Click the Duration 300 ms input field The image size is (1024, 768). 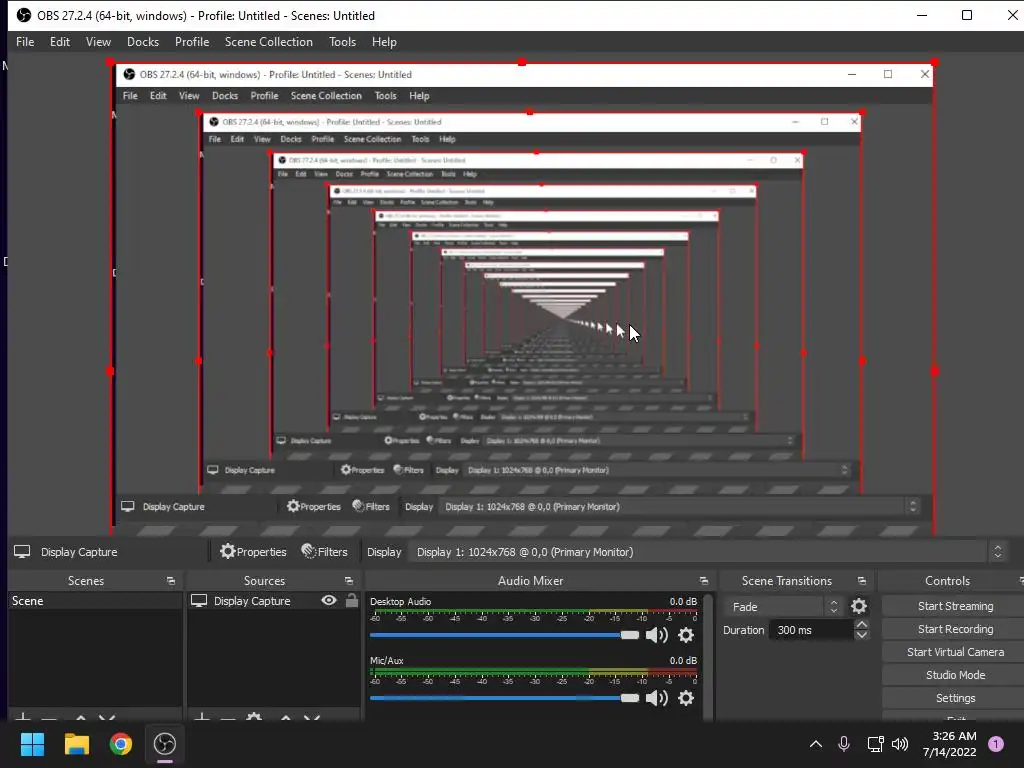pos(812,630)
